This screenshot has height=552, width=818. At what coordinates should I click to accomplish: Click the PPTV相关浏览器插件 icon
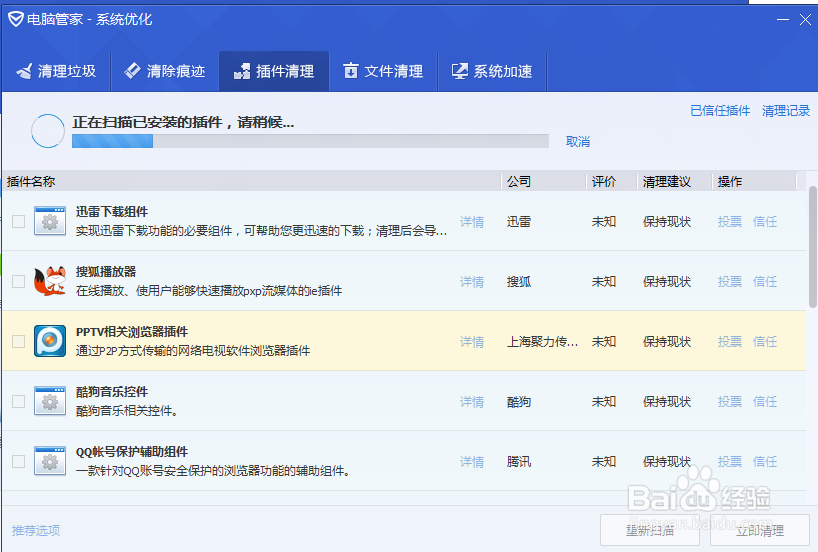50,341
